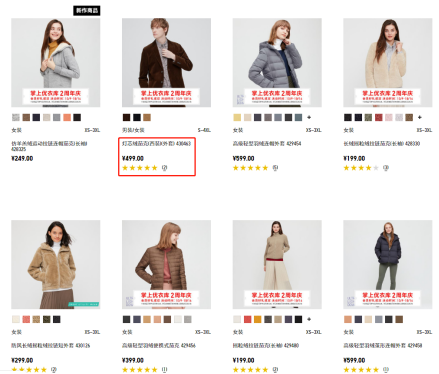Image resolution: width=439 pixels, height=374 pixels.
Task: Choose peach swatch of navy puffer jacket 429458
Action: (x=348, y=319)
